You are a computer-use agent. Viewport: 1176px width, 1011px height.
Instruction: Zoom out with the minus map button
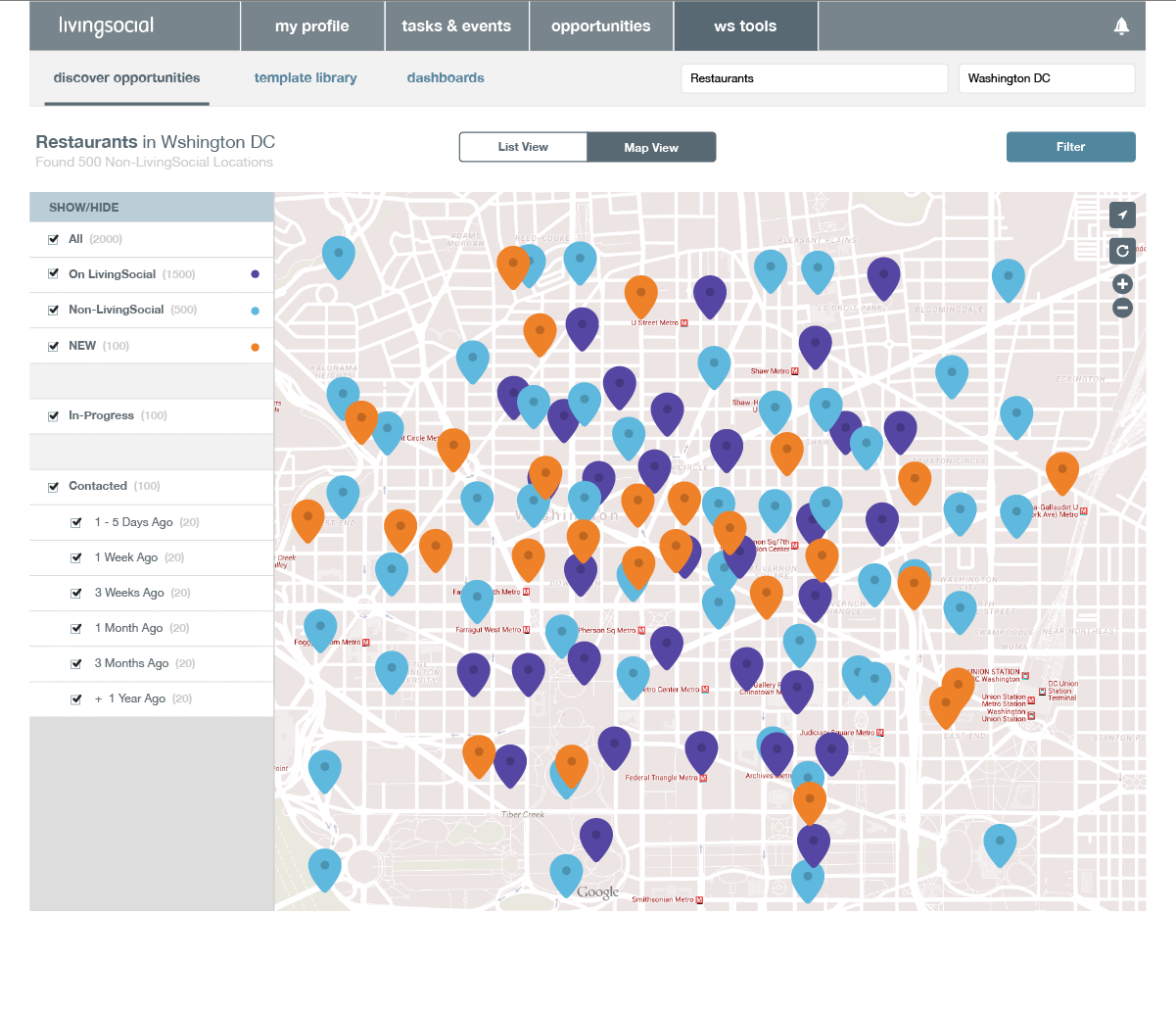[x=1123, y=308]
